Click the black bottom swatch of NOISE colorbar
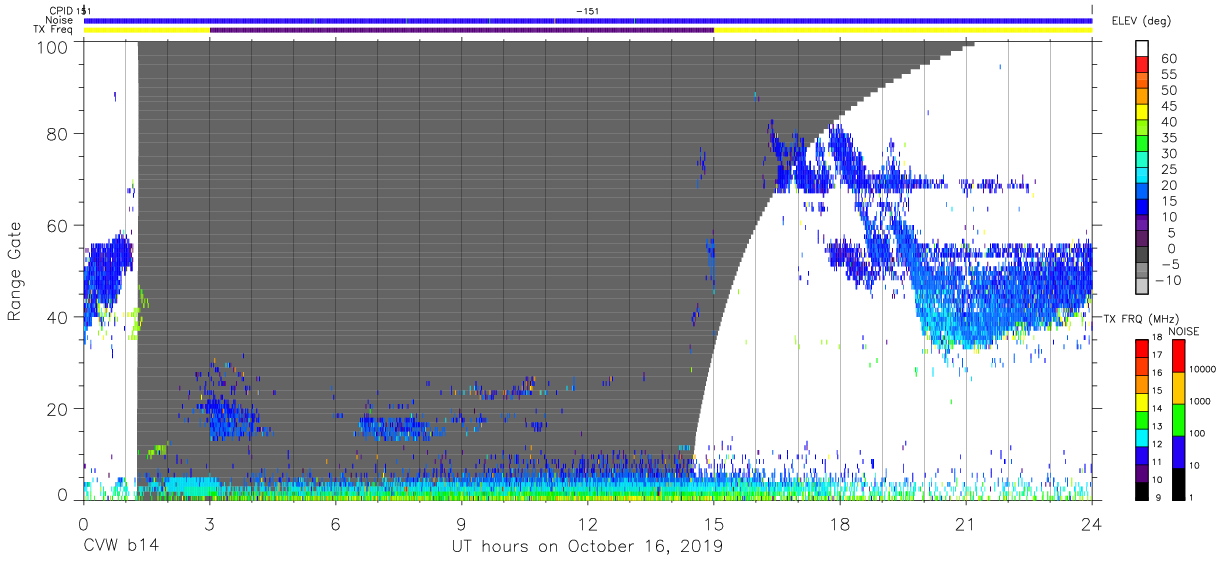1228x567 pixels. point(1177,484)
